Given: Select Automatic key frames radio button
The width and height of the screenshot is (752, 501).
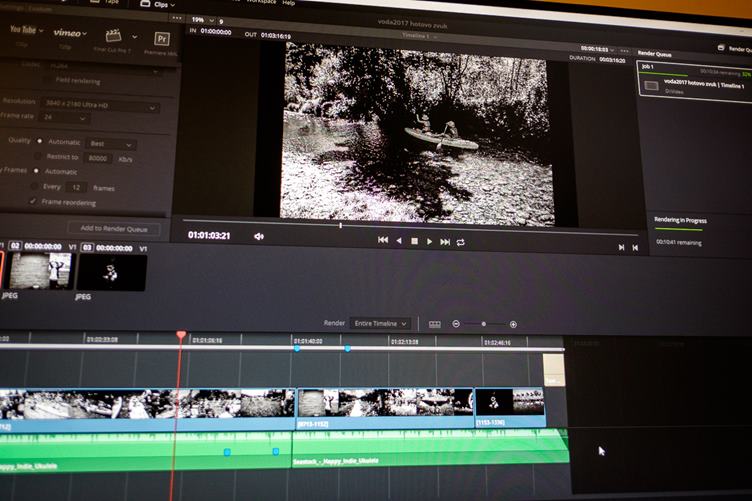Looking at the screenshot, I should pos(36,171).
